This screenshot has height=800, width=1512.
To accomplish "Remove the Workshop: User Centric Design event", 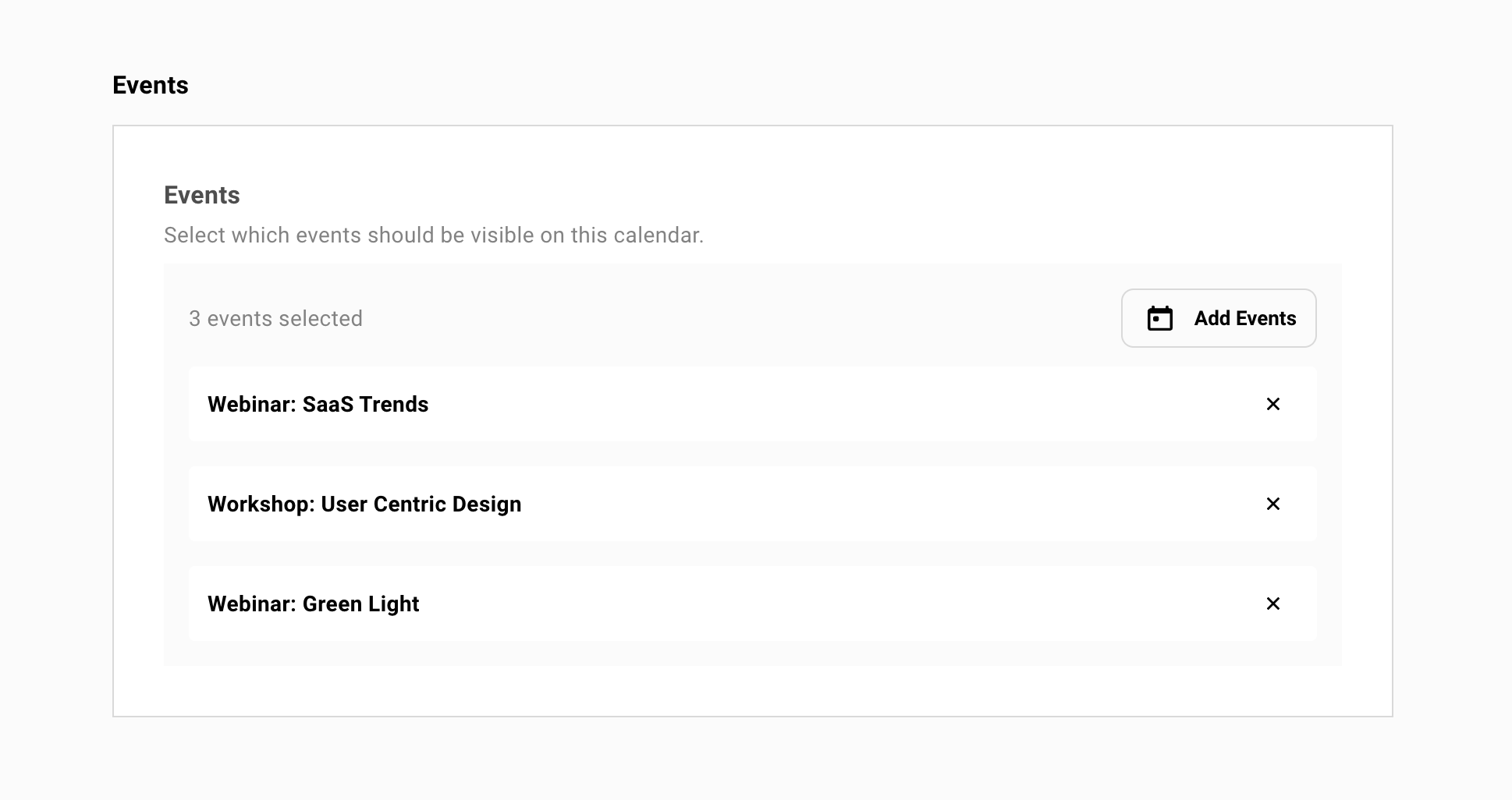I will pyautogui.click(x=1273, y=504).
